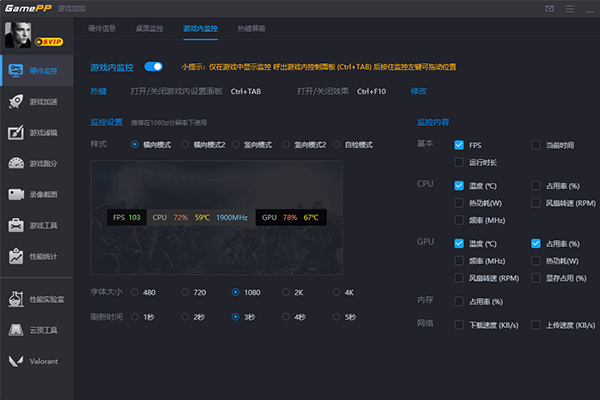Set font size to 4K
Screen dimensions: 600x400
click(x=336, y=292)
